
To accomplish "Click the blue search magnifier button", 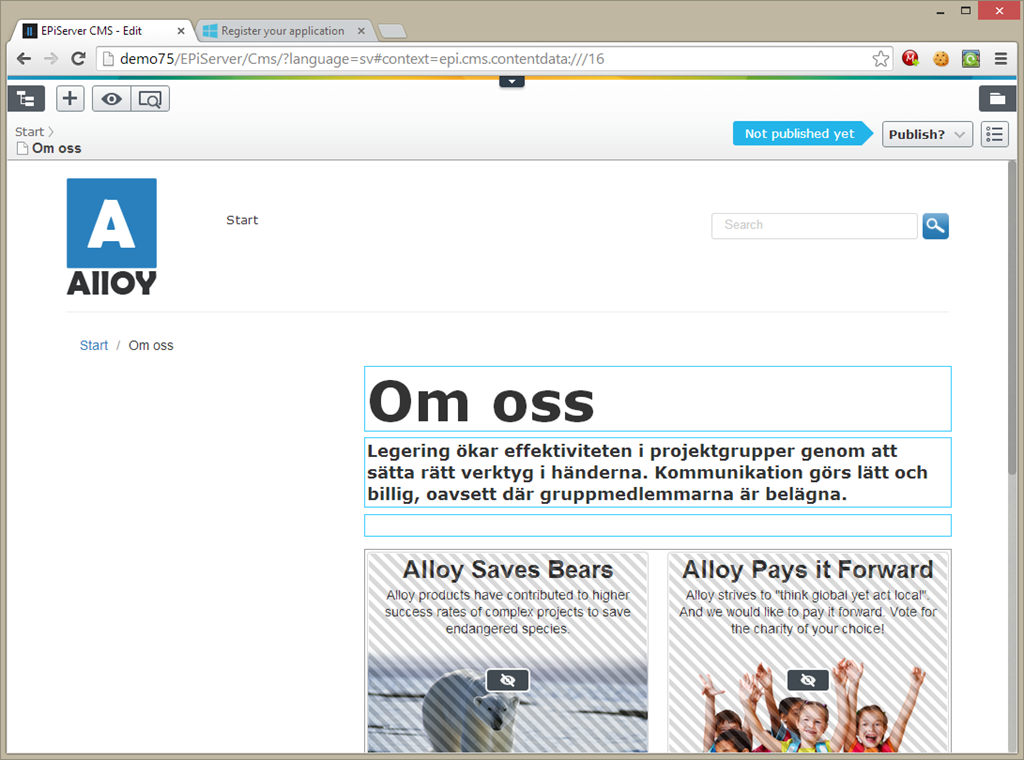I will pyautogui.click(x=935, y=226).
